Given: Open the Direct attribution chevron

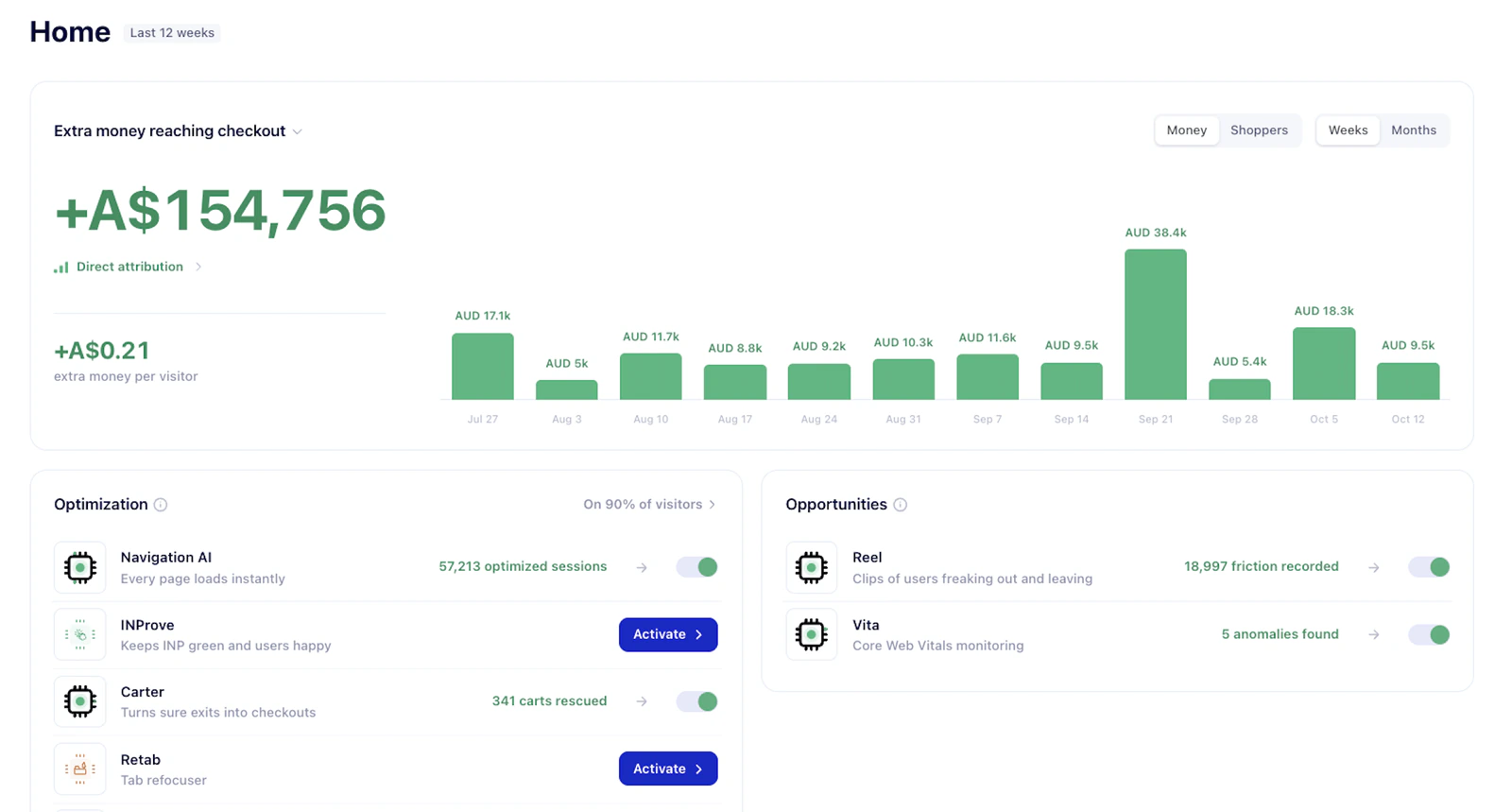Looking at the screenshot, I should tap(198, 267).
